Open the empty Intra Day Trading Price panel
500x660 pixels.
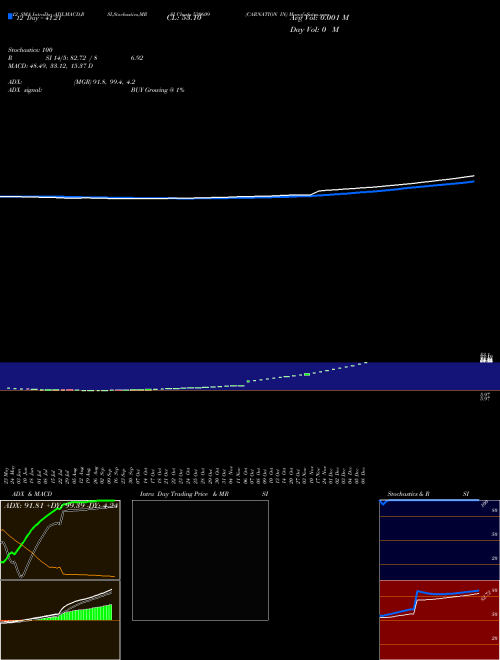pyautogui.click(x=200, y=560)
